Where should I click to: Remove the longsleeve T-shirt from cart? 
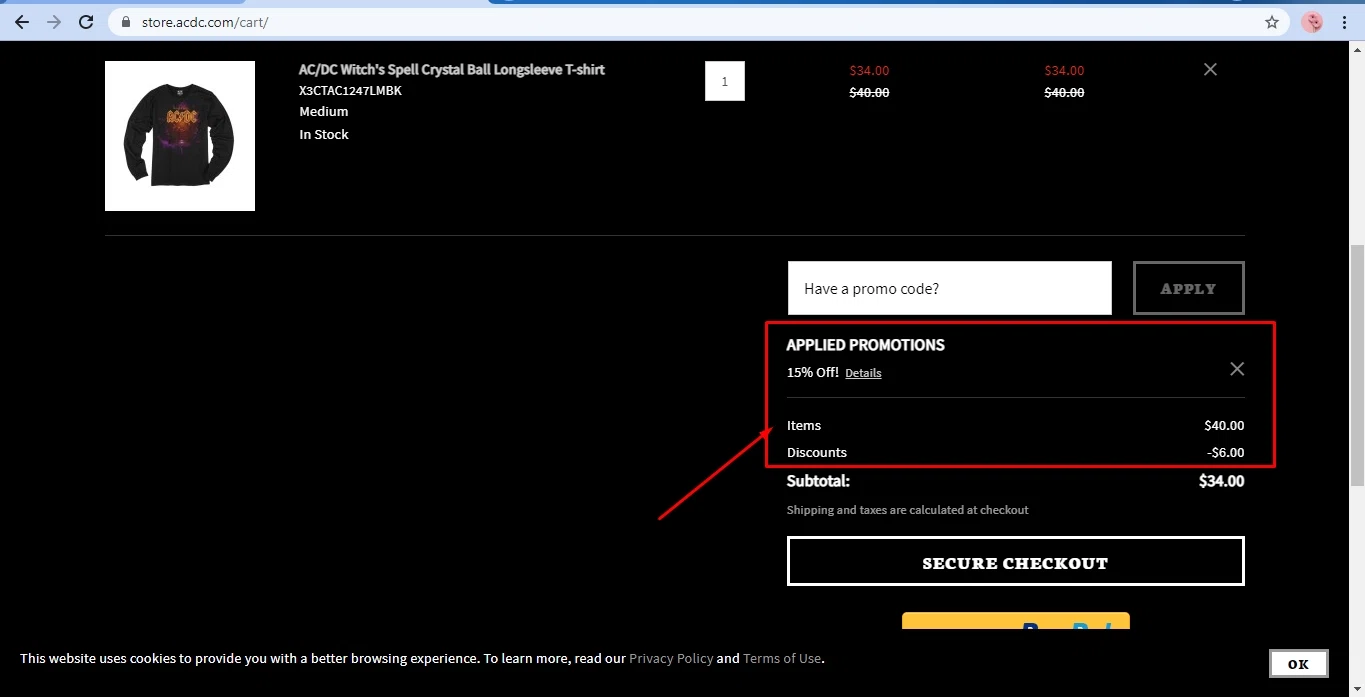pyautogui.click(x=1210, y=69)
